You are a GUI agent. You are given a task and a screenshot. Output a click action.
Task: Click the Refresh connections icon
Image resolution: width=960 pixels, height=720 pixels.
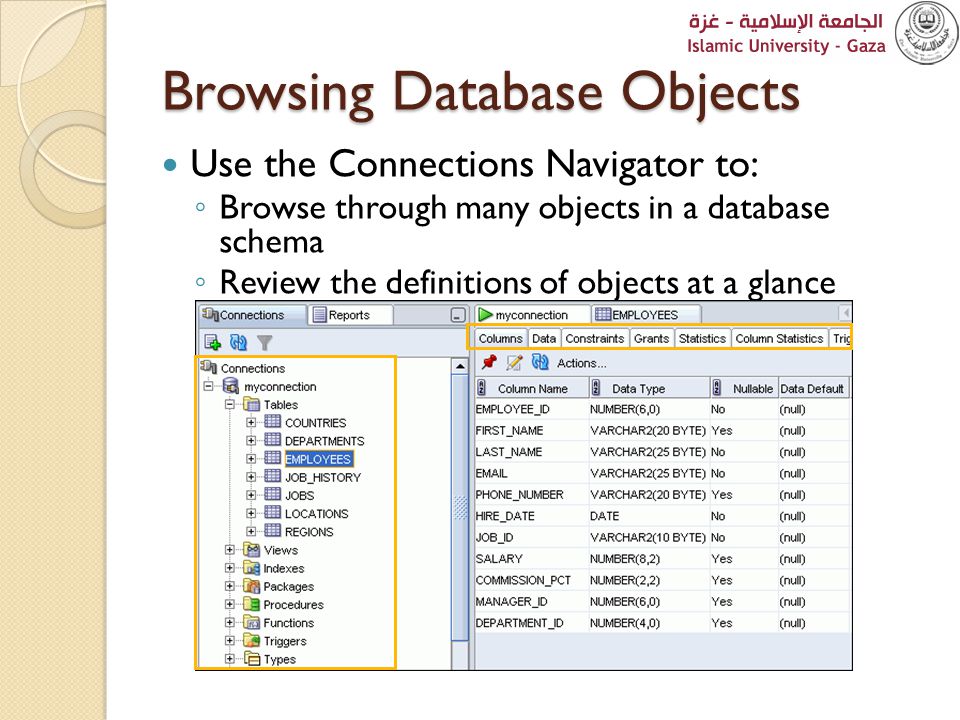pos(238,342)
